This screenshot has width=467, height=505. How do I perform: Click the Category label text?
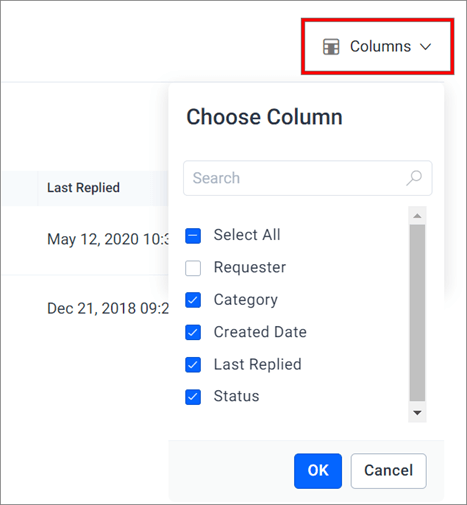(x=246, y=300)
